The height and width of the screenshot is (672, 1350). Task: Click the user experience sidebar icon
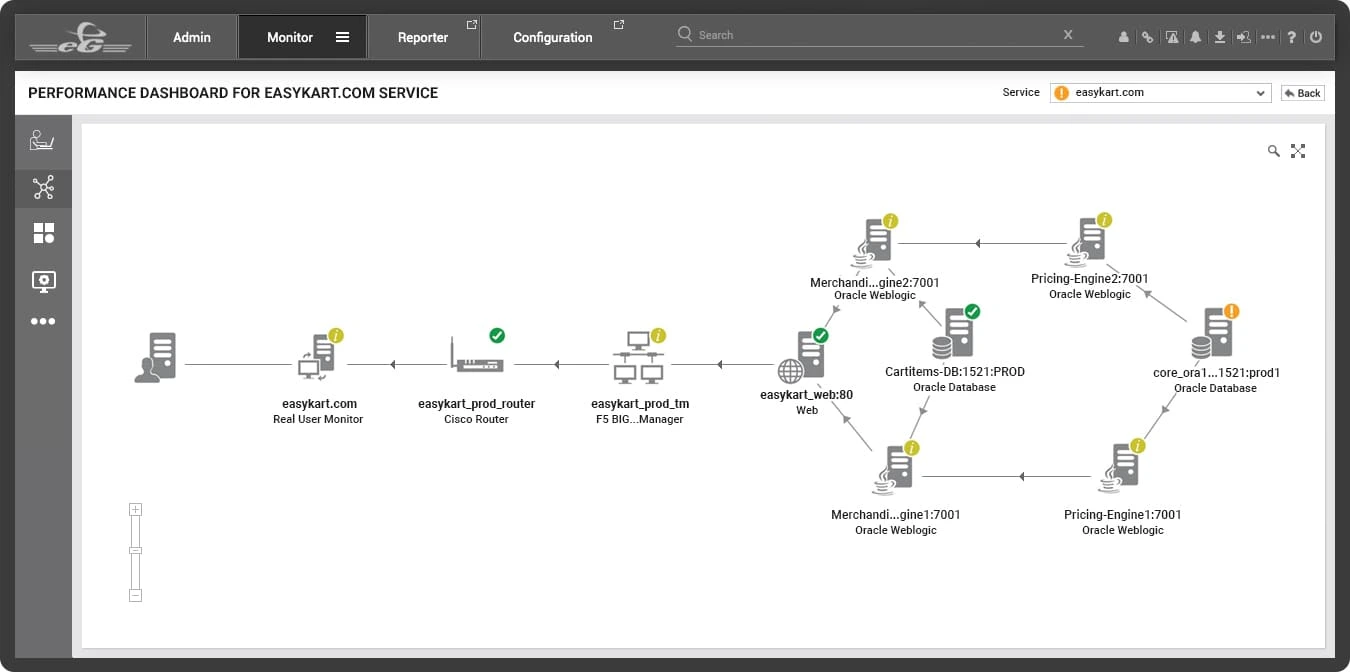[43, 141]
